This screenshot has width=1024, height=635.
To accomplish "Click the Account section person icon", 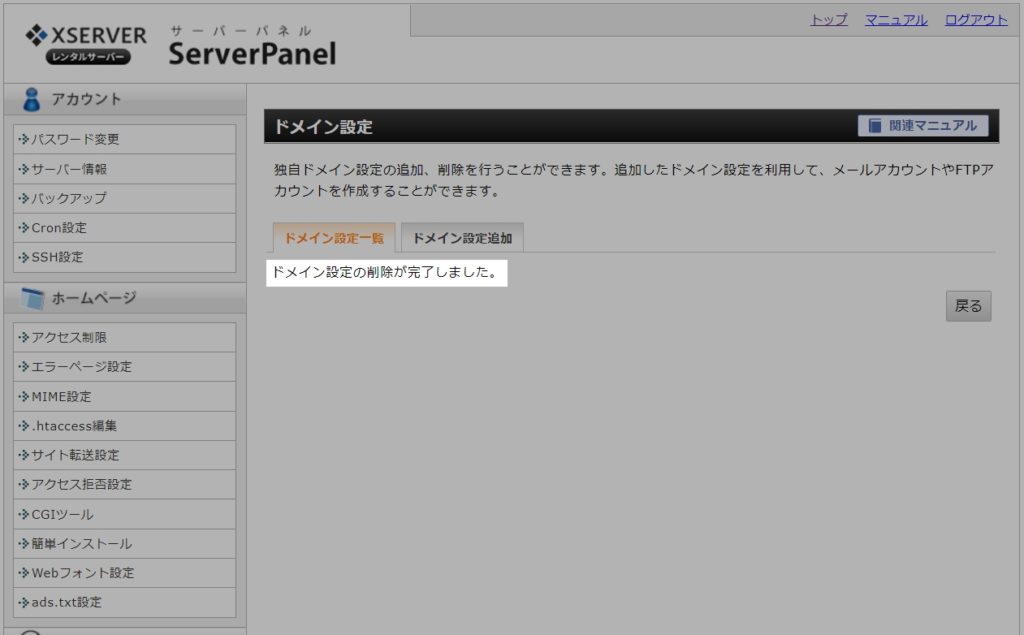I will [x=32, y=99].
